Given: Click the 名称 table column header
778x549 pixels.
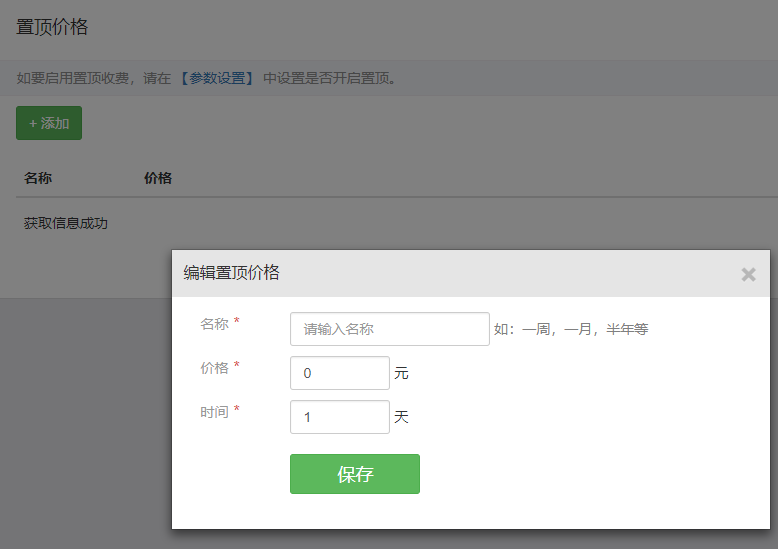Looking at the screenshot, I should (x=38, y=178).
